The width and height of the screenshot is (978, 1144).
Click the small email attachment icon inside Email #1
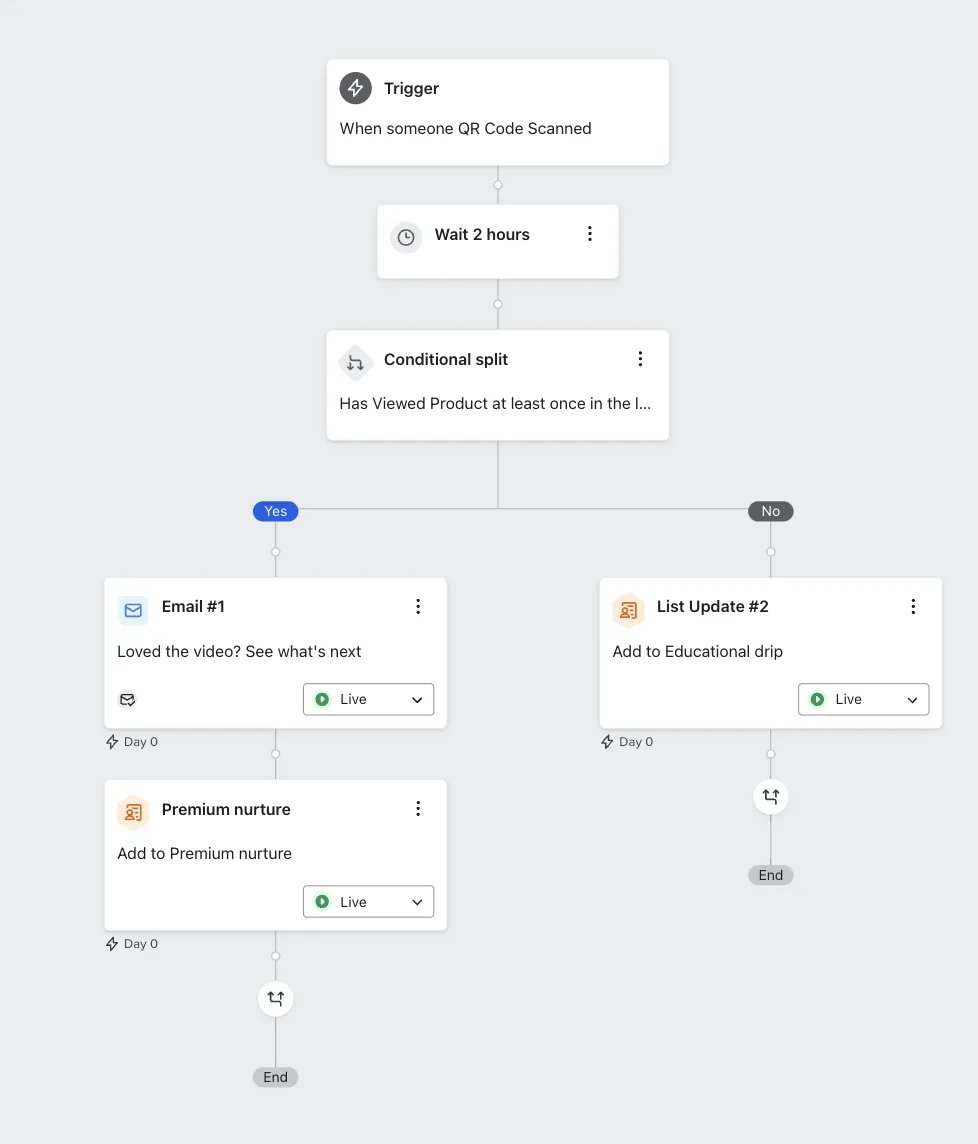click(x=128, y=700)
